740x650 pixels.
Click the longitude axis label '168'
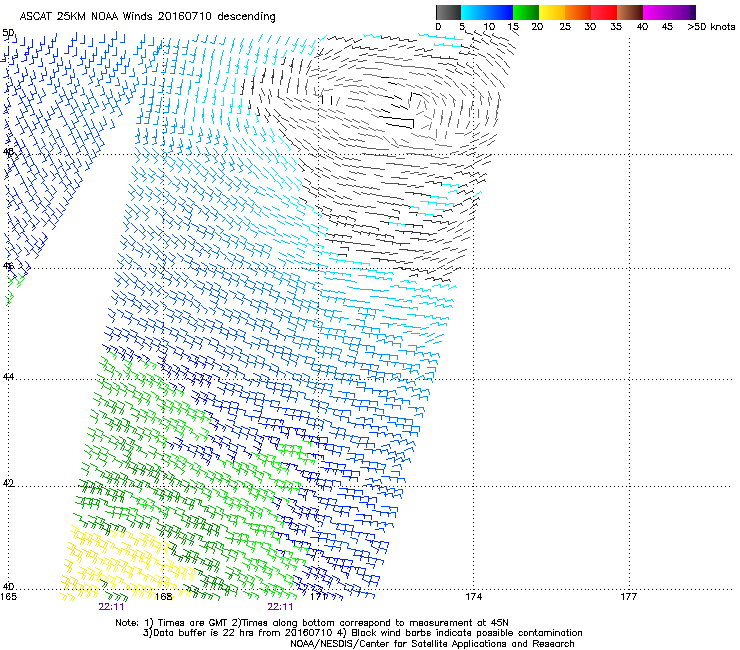(164, 597)
